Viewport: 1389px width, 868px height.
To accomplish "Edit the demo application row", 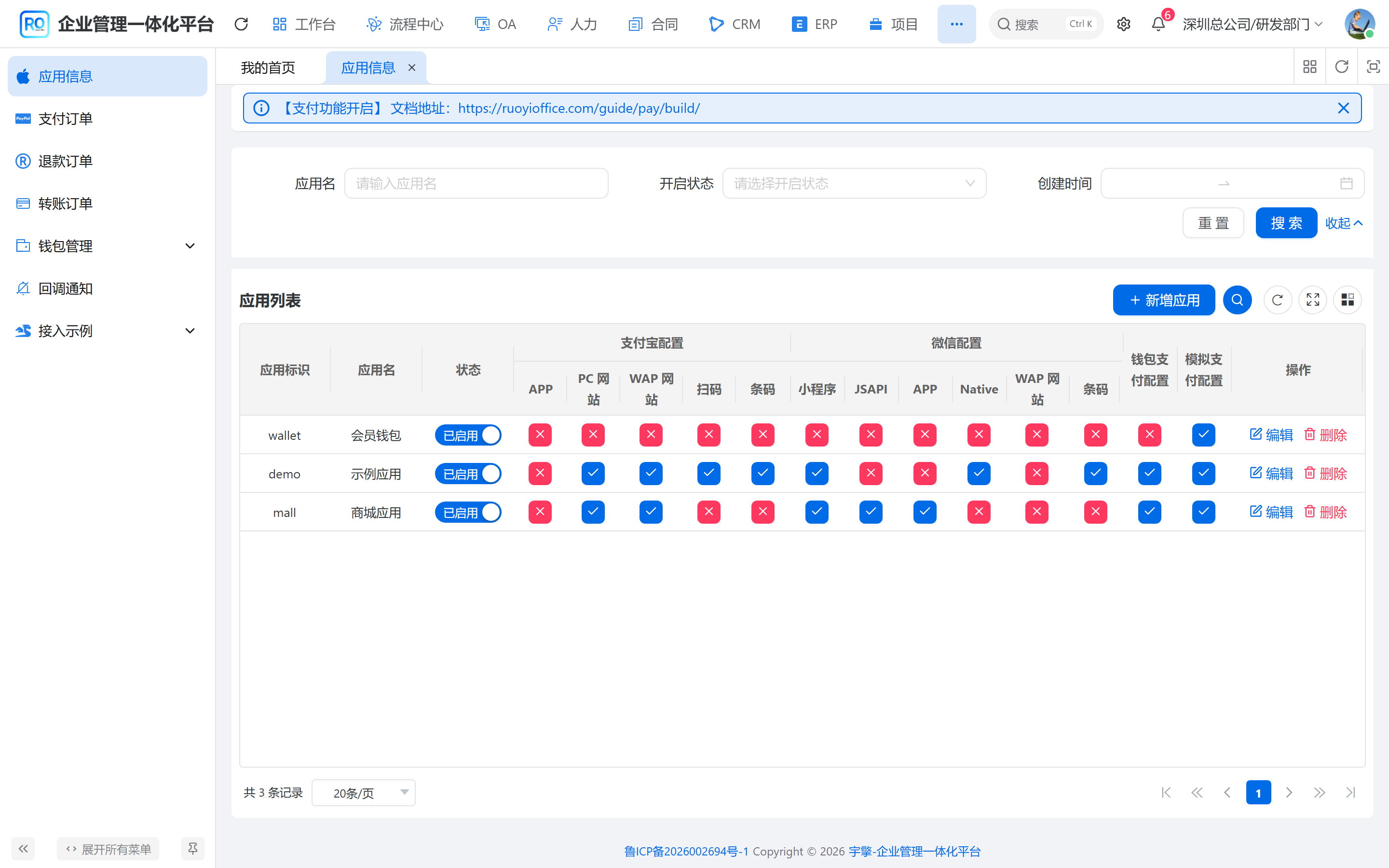I will [x=1271, y=474].
